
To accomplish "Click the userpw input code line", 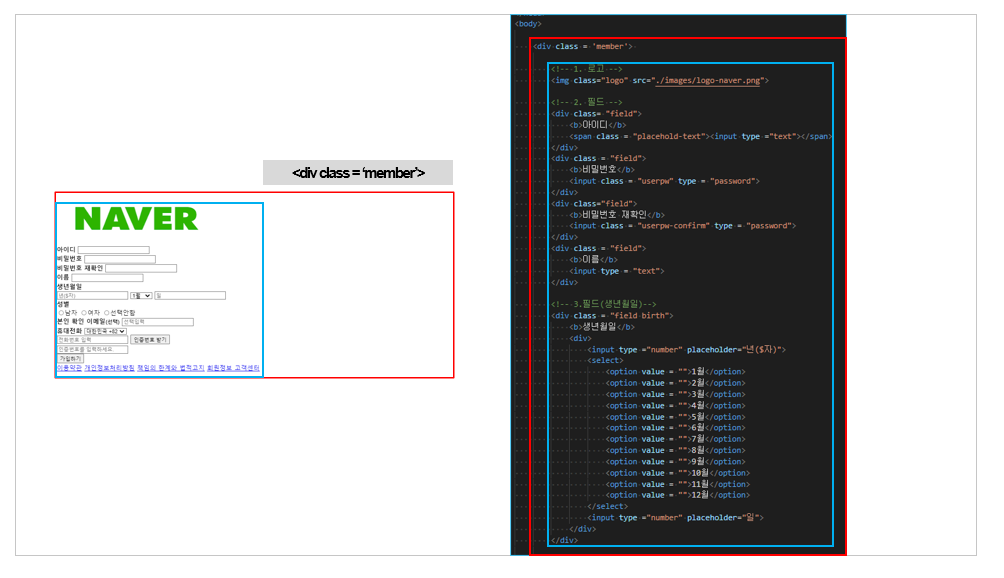I will pos(665,181).
